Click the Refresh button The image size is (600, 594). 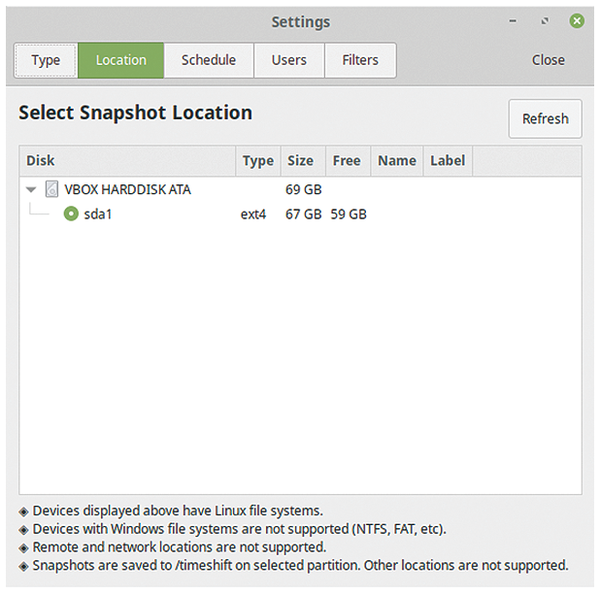[x=545, y=119]
